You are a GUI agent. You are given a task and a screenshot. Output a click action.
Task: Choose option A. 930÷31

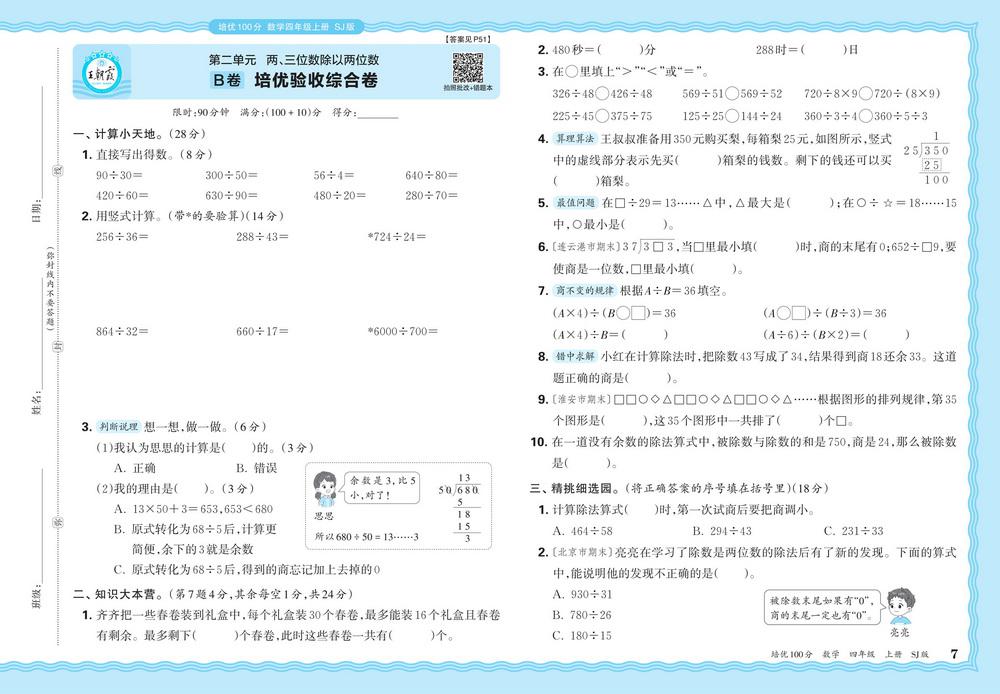tap(582, 594)
